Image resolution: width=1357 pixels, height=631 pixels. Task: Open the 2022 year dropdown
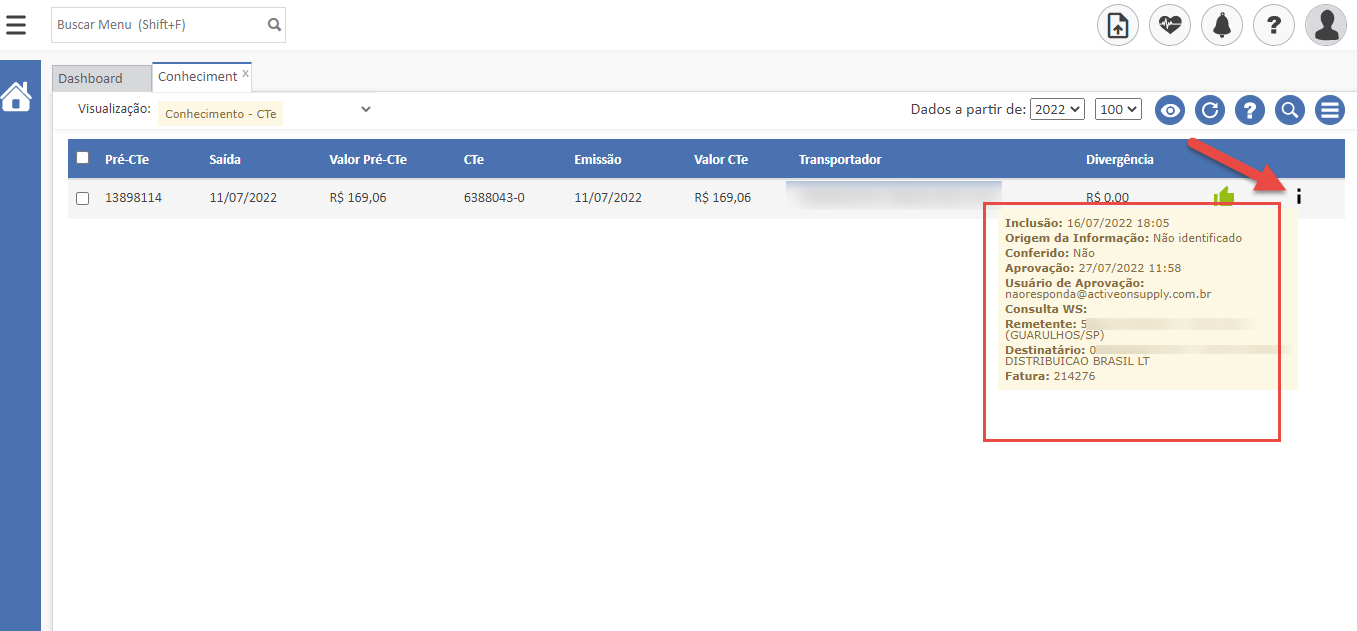coord(1057,109)
